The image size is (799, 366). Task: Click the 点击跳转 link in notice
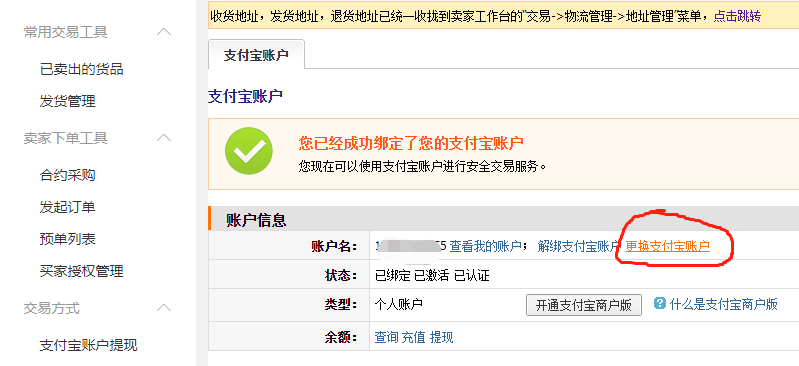pos(737,16)
